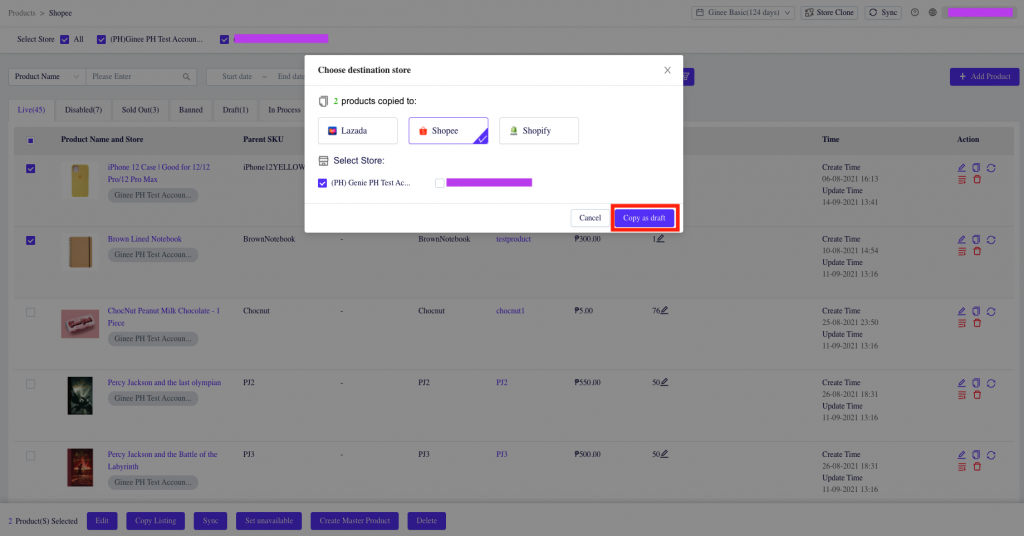Toggle the All stores checkbox
Screen dimensions: 1024x536
coord(65,39)
